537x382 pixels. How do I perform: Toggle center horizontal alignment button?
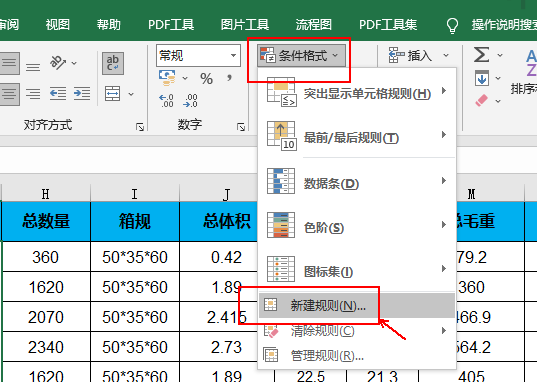9,94
